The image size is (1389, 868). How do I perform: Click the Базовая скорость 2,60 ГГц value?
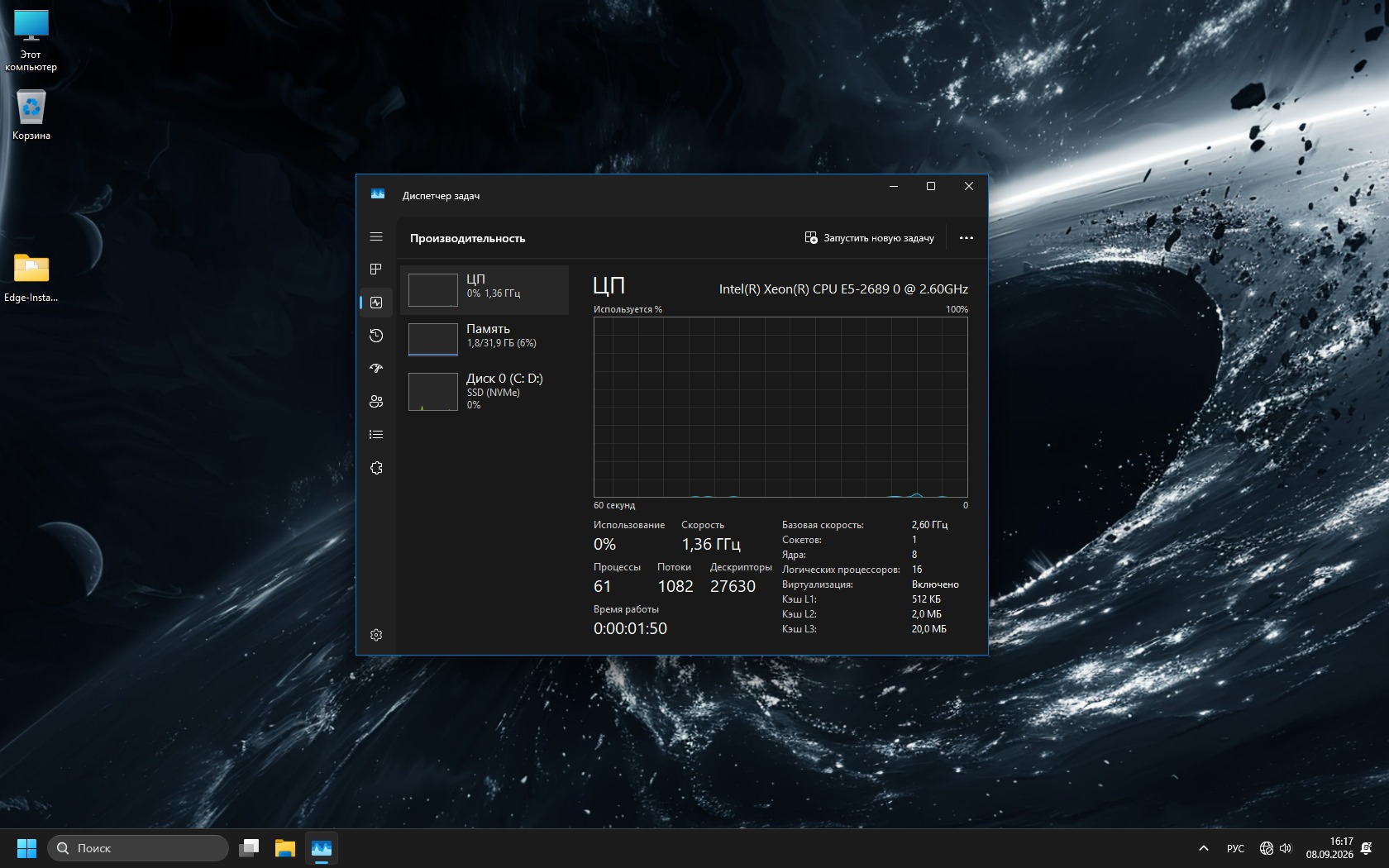[929, 525]
